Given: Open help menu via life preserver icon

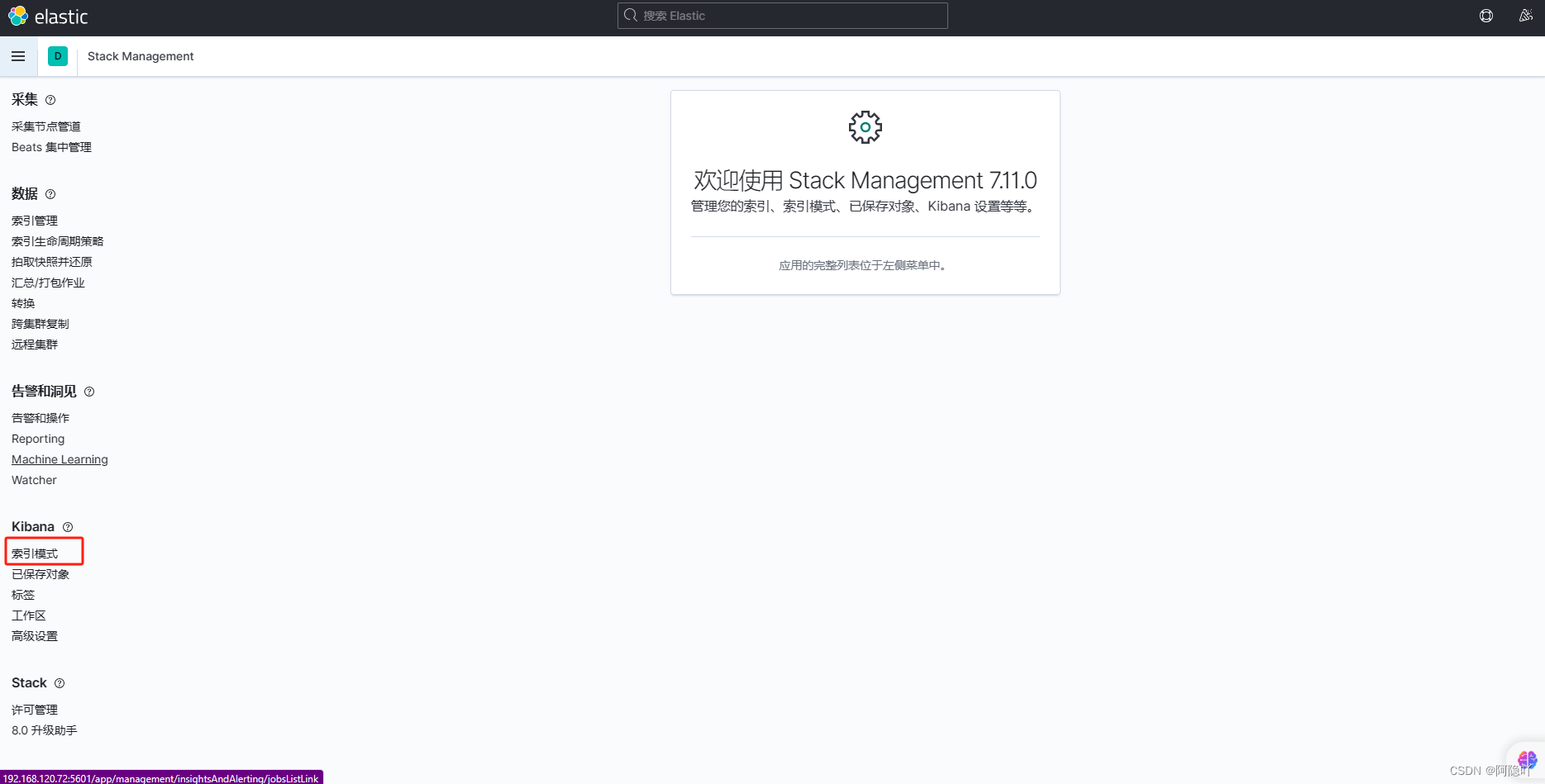Looking at the screenshot, I should click(1485, 16).
